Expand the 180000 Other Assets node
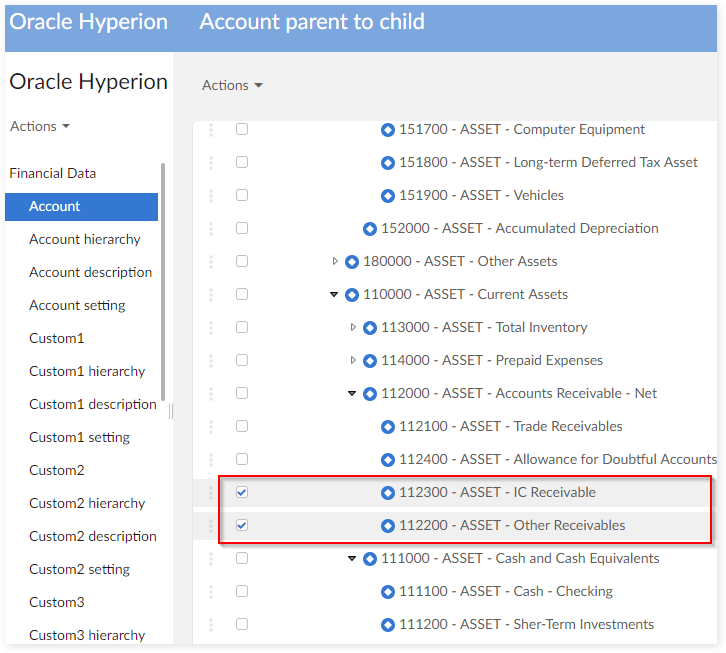This screenshot has width=726, height=653. click(335, 262)
